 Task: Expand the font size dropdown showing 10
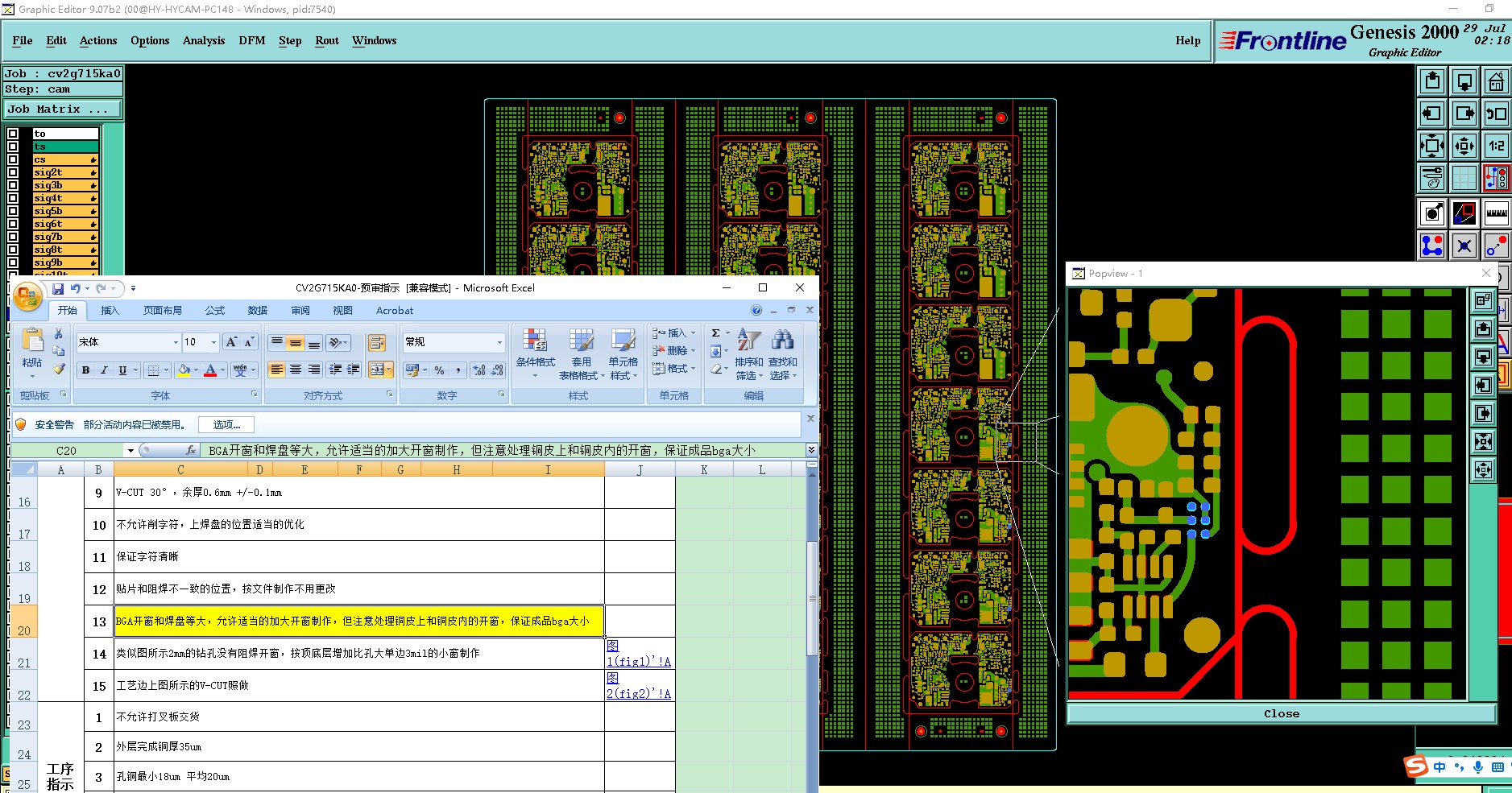click(x=213, y=342)
